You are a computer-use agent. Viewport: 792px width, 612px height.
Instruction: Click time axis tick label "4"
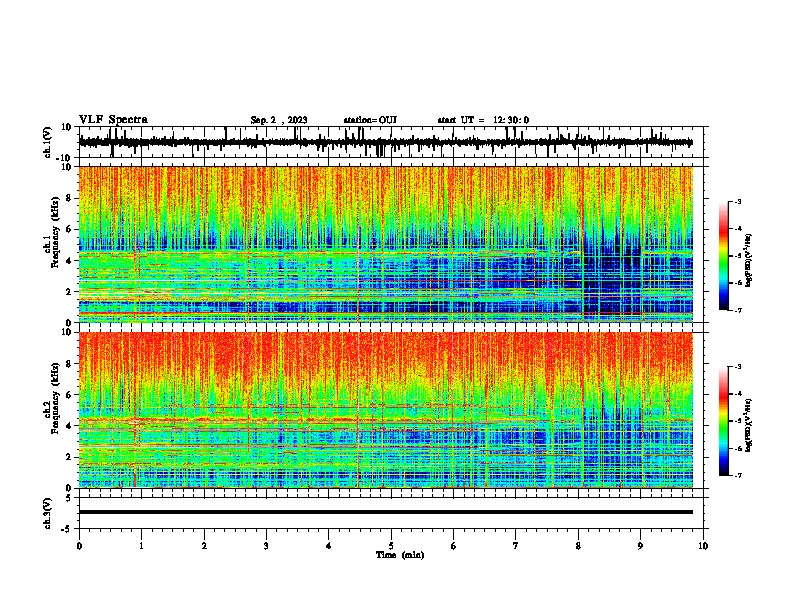tap(329, 546)
